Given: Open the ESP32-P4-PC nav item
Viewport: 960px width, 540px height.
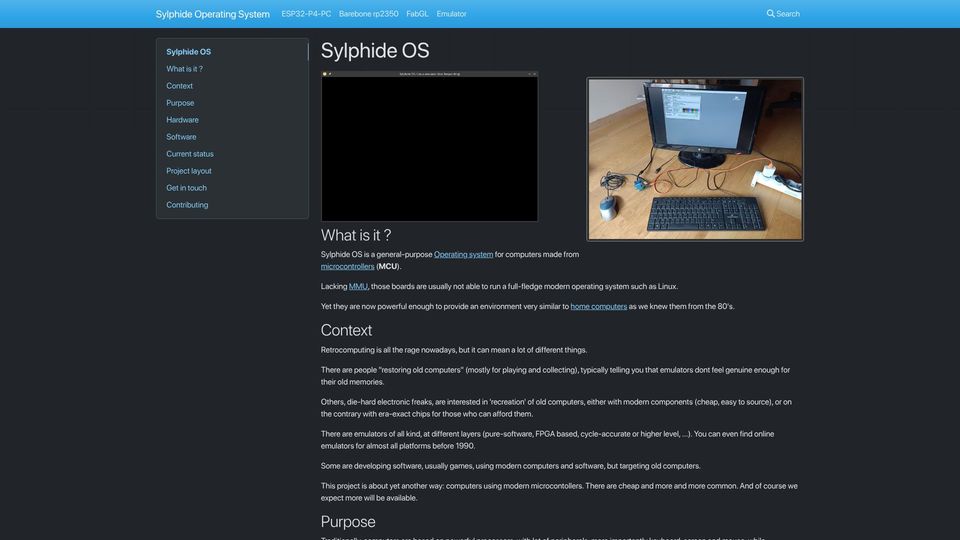Looking at the screenshot, I should [306, 14].
